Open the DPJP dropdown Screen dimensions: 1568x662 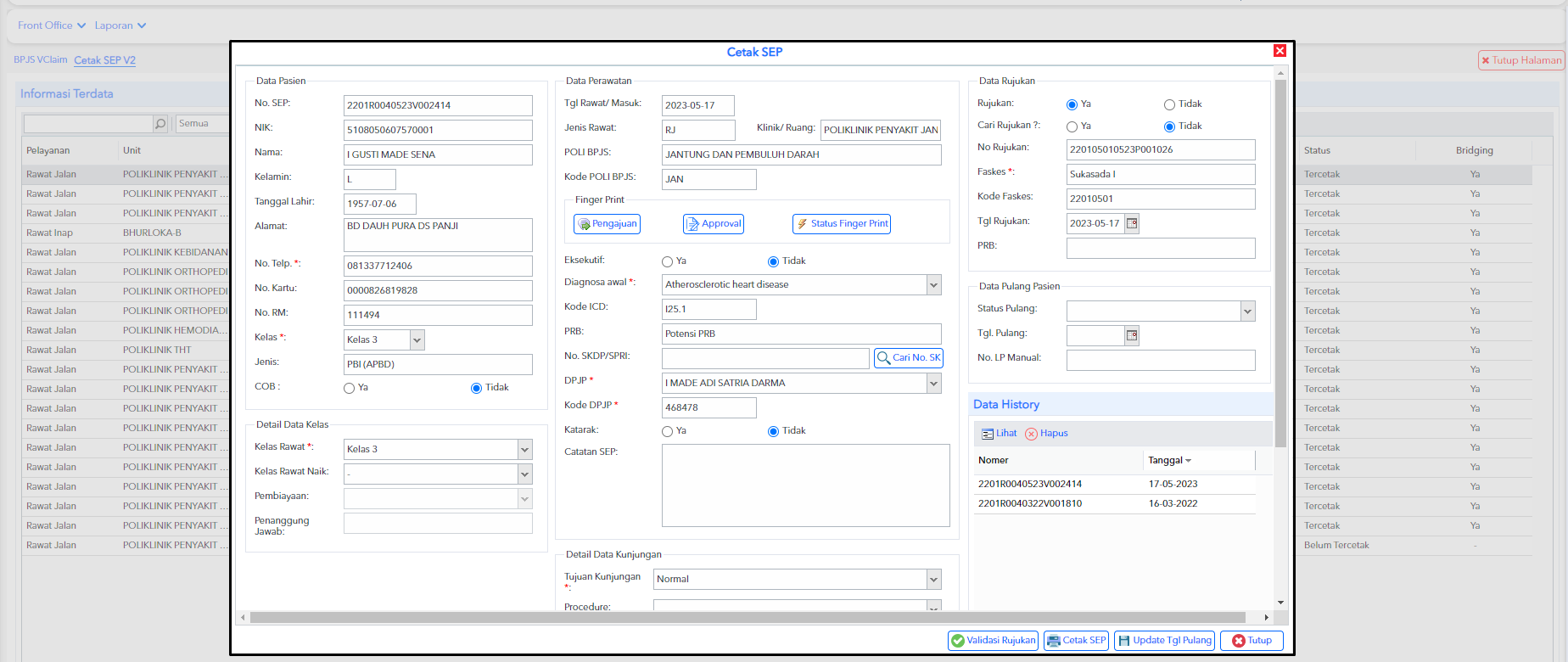point(933,384)
